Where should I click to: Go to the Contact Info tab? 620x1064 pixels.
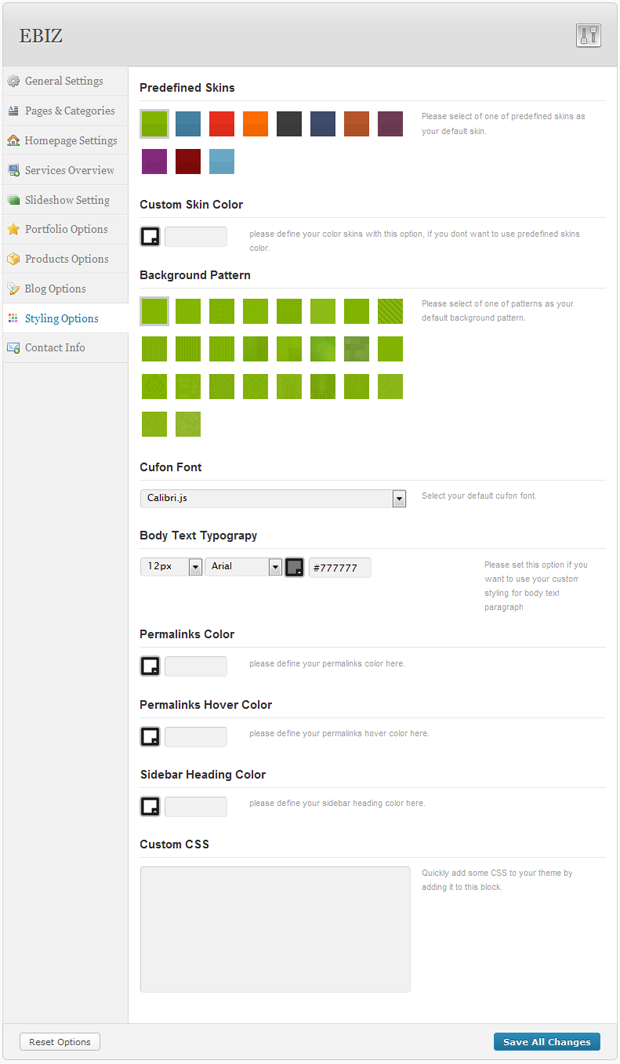pos(54,348)
